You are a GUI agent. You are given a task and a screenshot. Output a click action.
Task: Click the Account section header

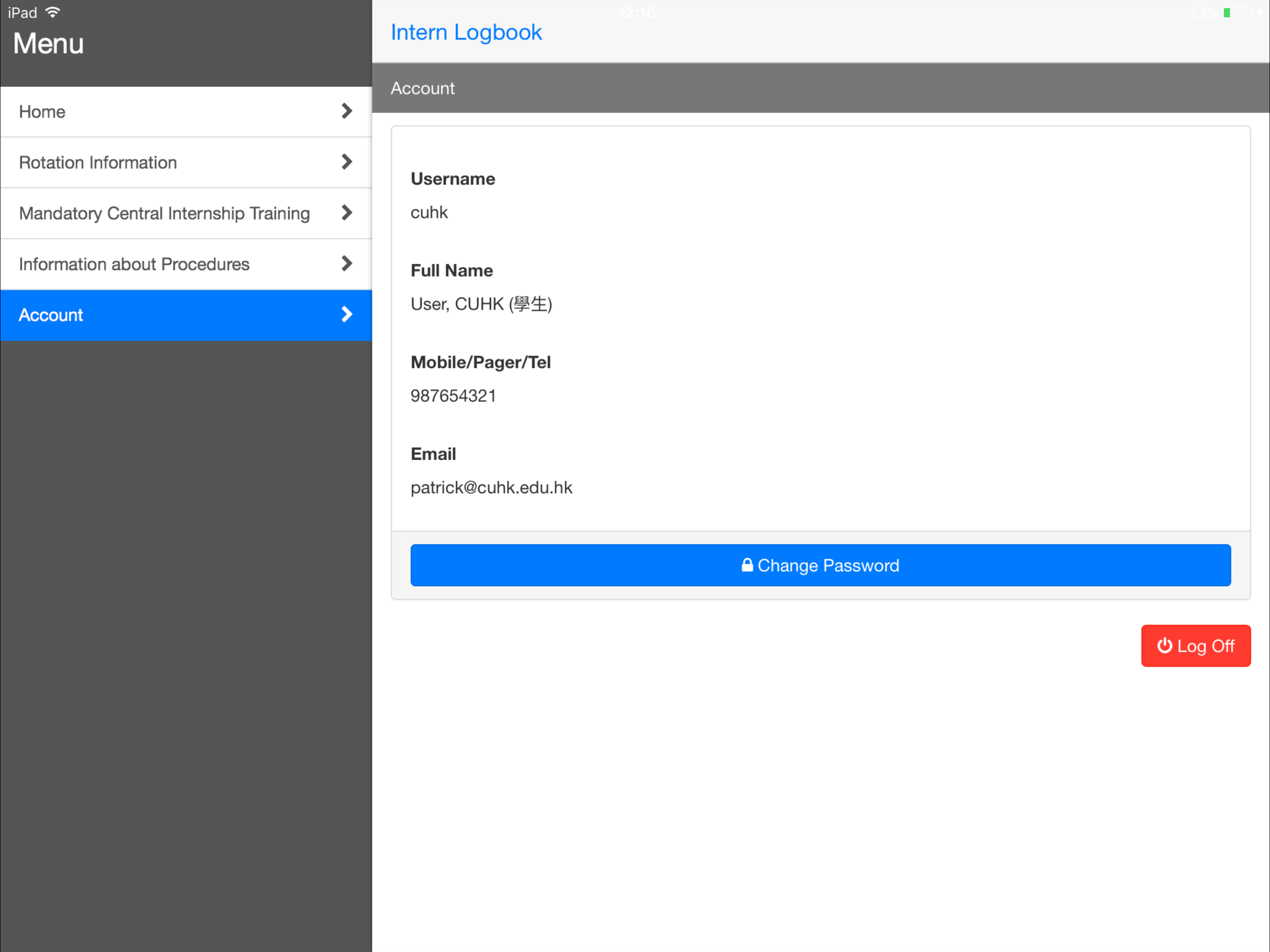(x=820, y=88)
